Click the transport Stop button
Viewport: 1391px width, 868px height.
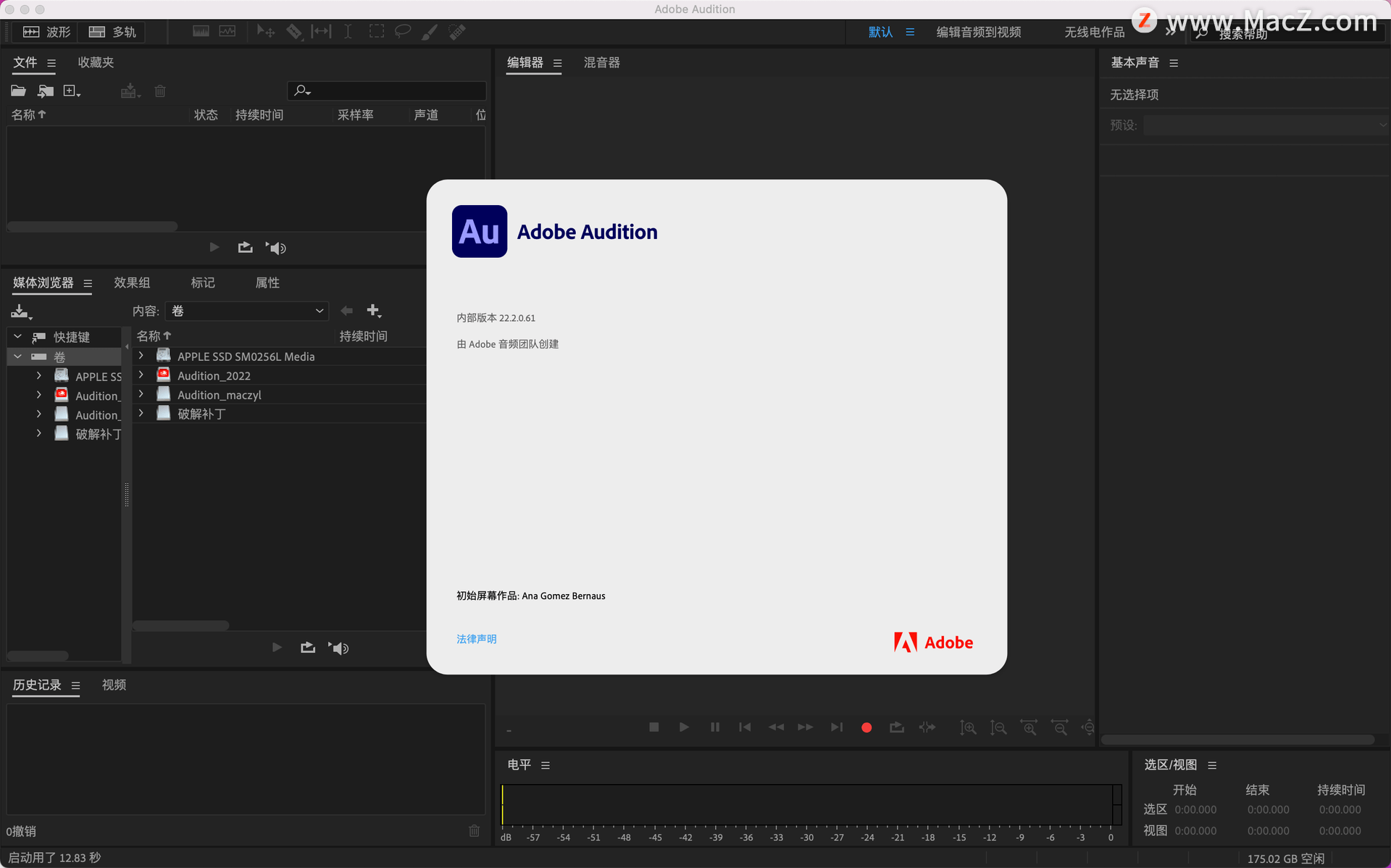654,727
